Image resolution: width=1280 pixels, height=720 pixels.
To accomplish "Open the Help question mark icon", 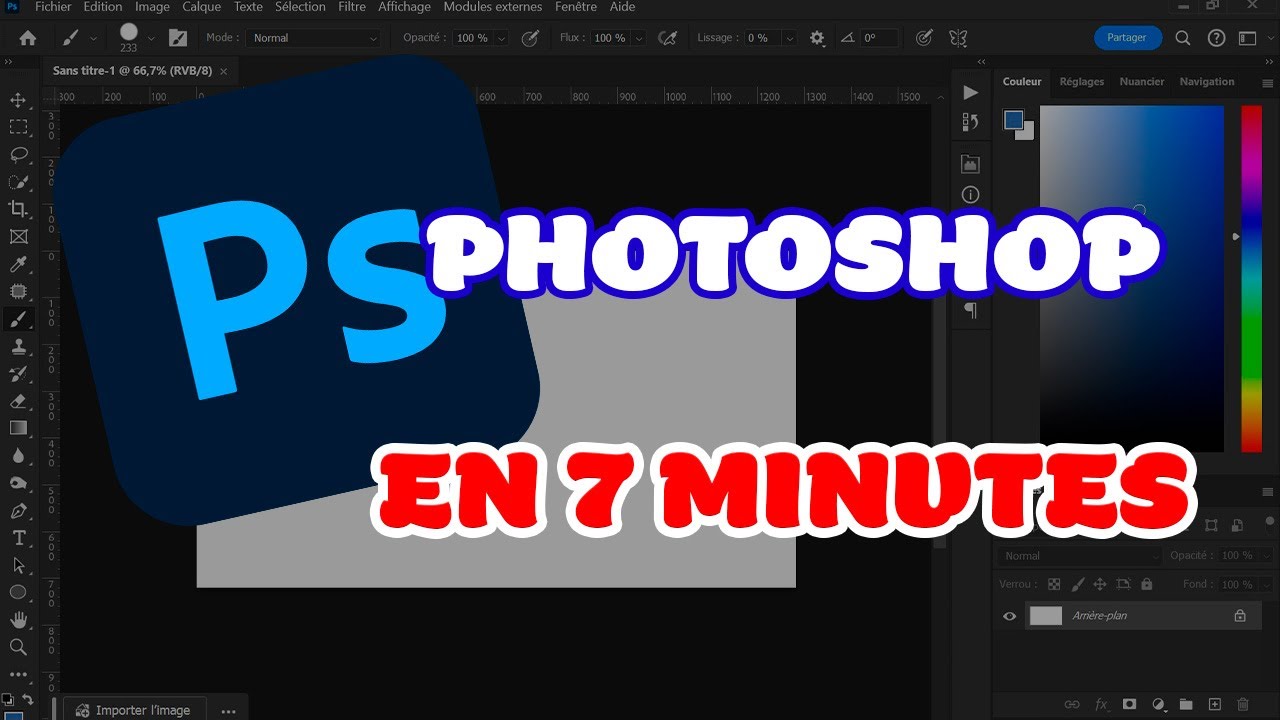I will point(1216,38).
